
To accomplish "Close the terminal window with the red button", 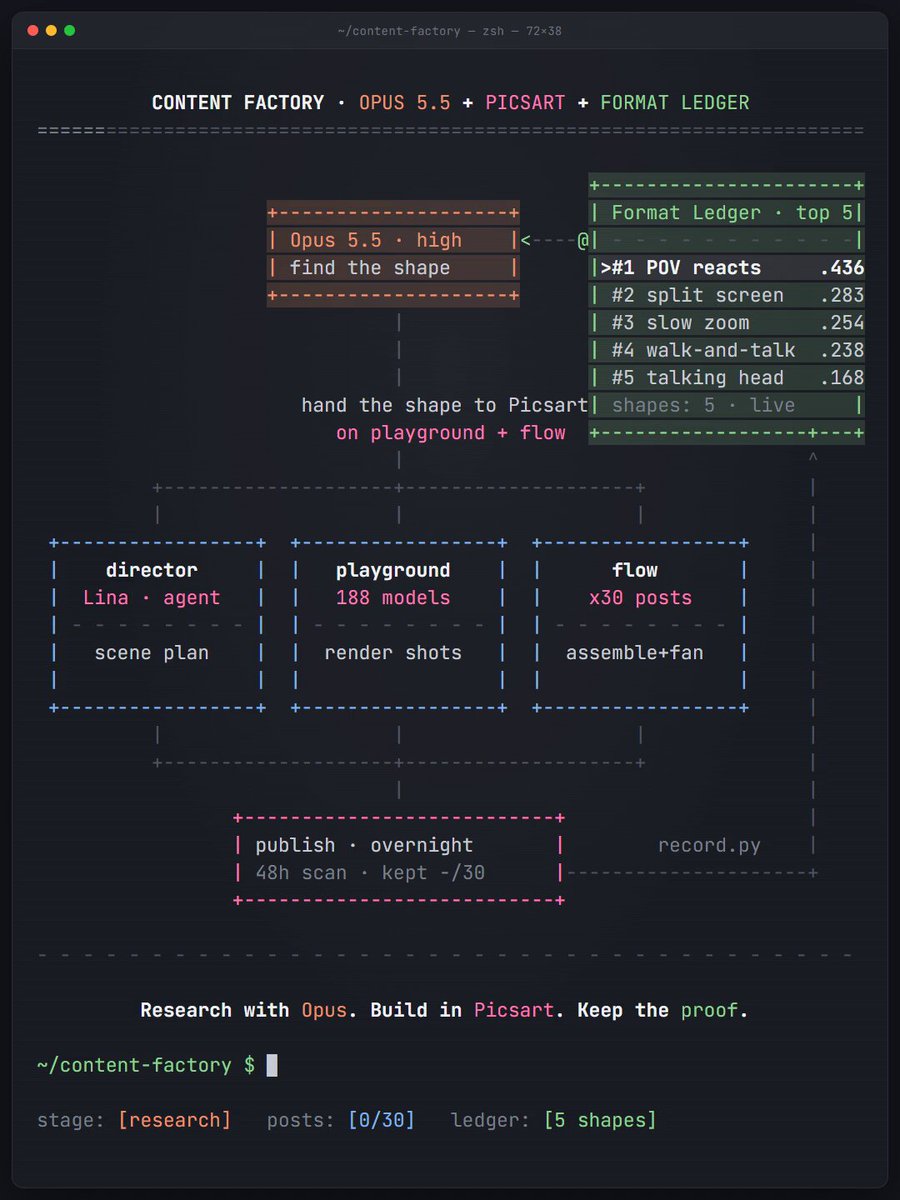I will click(x=33, y=31).
